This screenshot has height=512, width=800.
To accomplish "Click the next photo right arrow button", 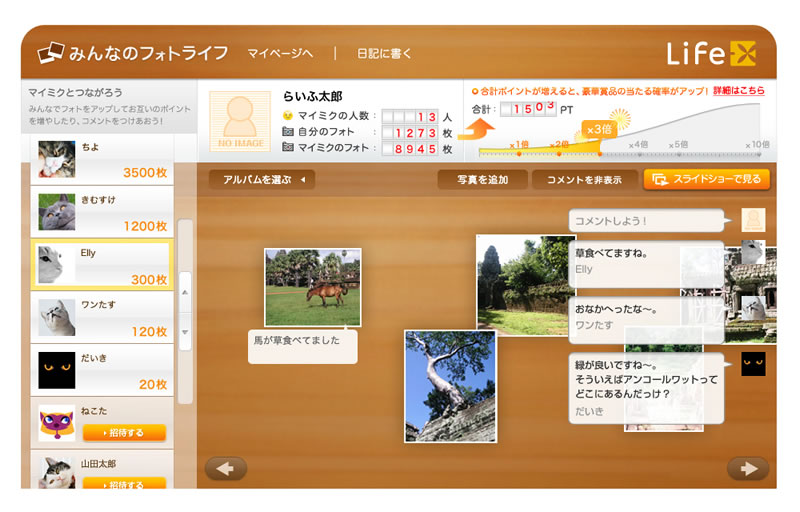I will coord(748,468).
